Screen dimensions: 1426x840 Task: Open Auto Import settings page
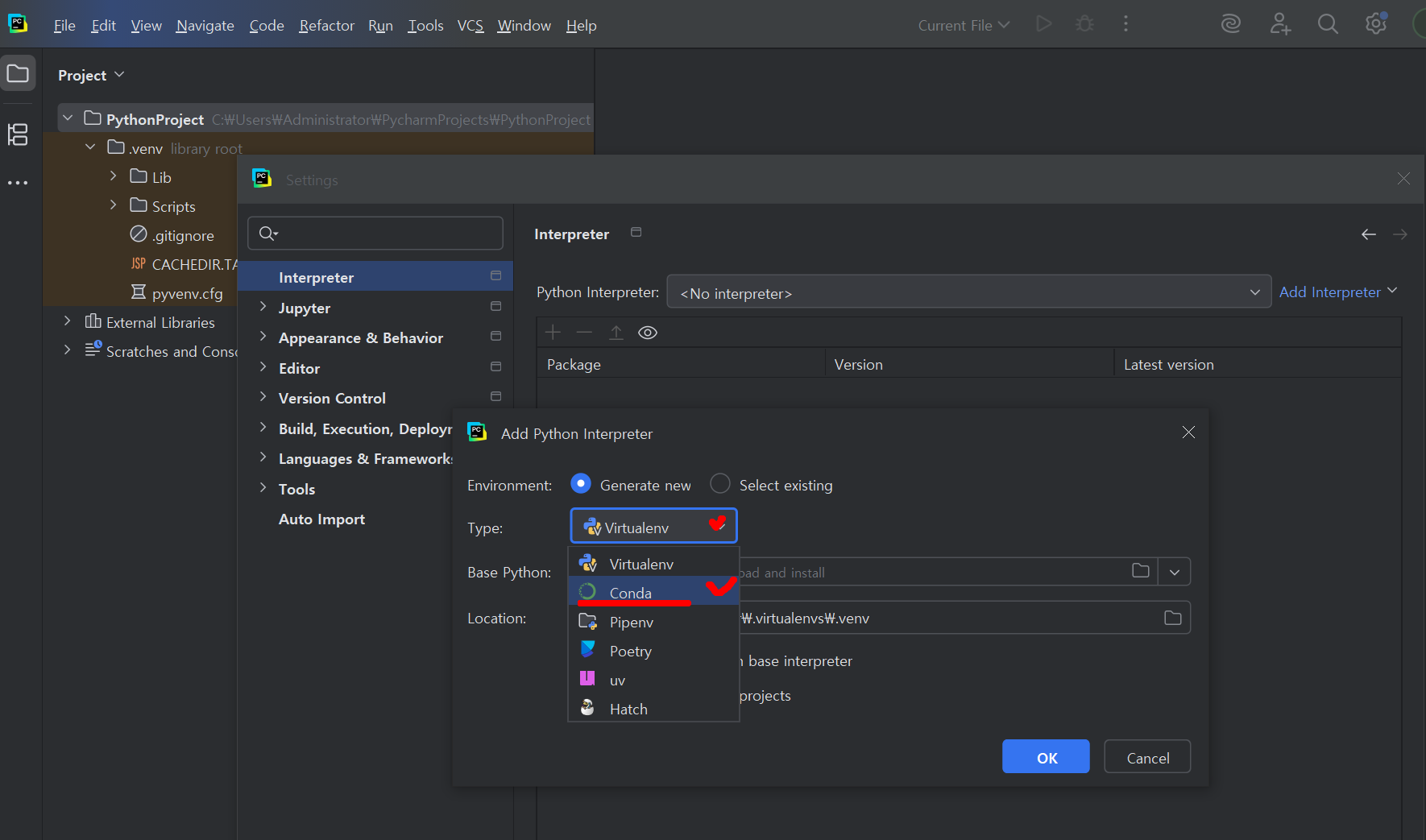click(x=321, y=519)
